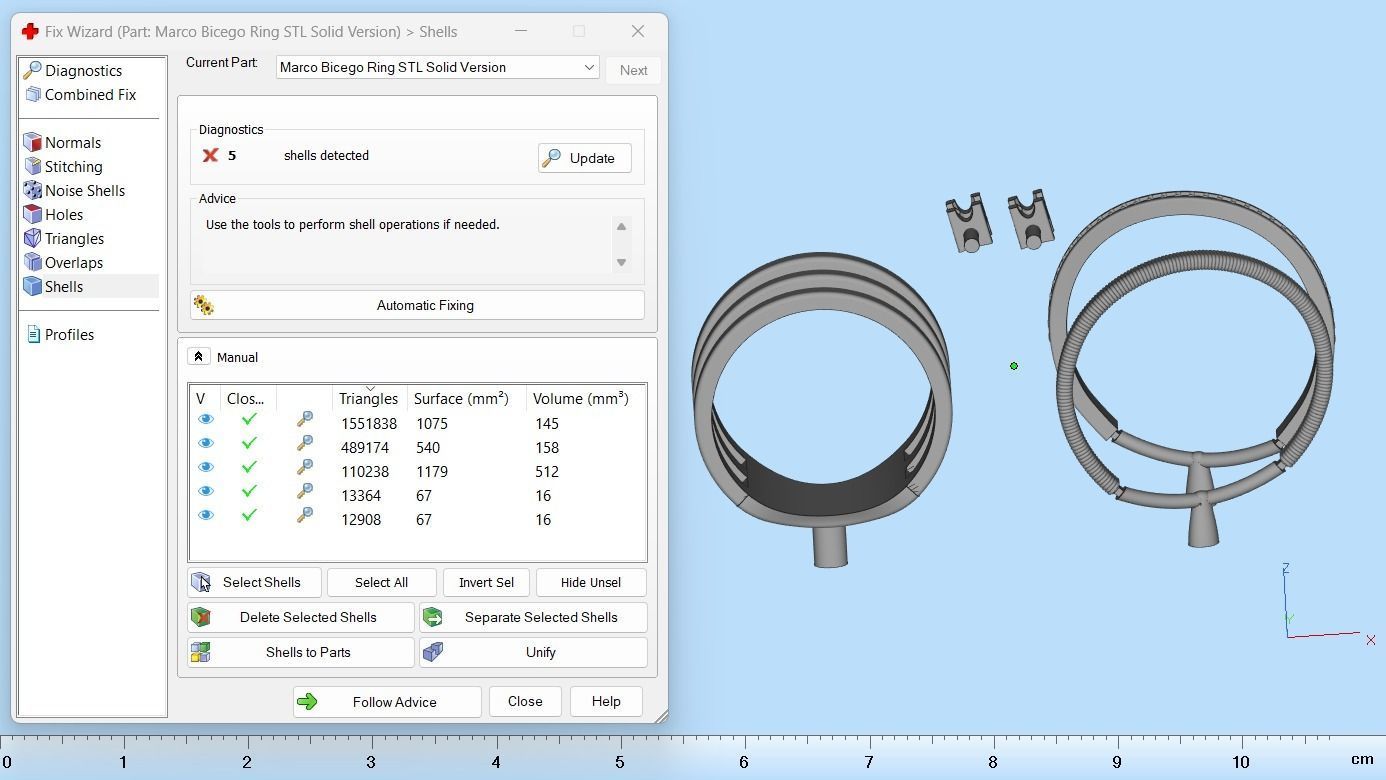Click the Closed column header
1386x780 pixels.
coord(247,398)
